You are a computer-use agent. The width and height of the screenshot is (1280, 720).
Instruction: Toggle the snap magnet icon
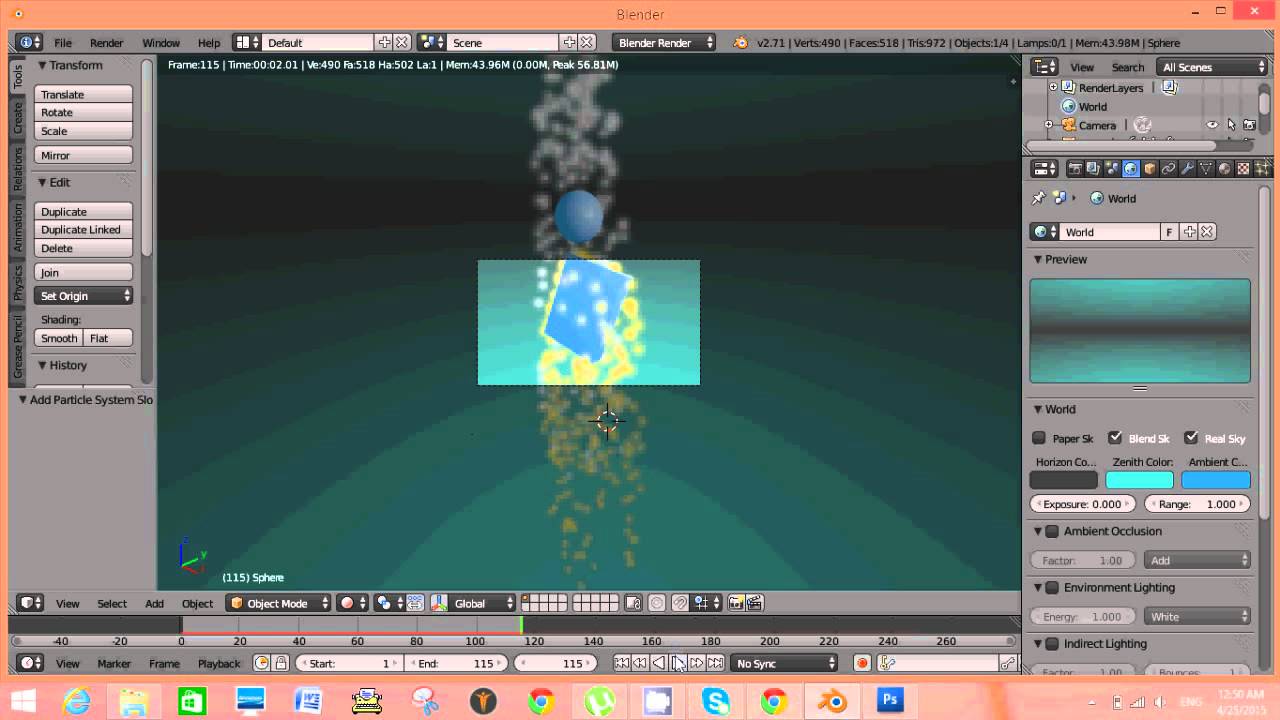pos(680,603)
